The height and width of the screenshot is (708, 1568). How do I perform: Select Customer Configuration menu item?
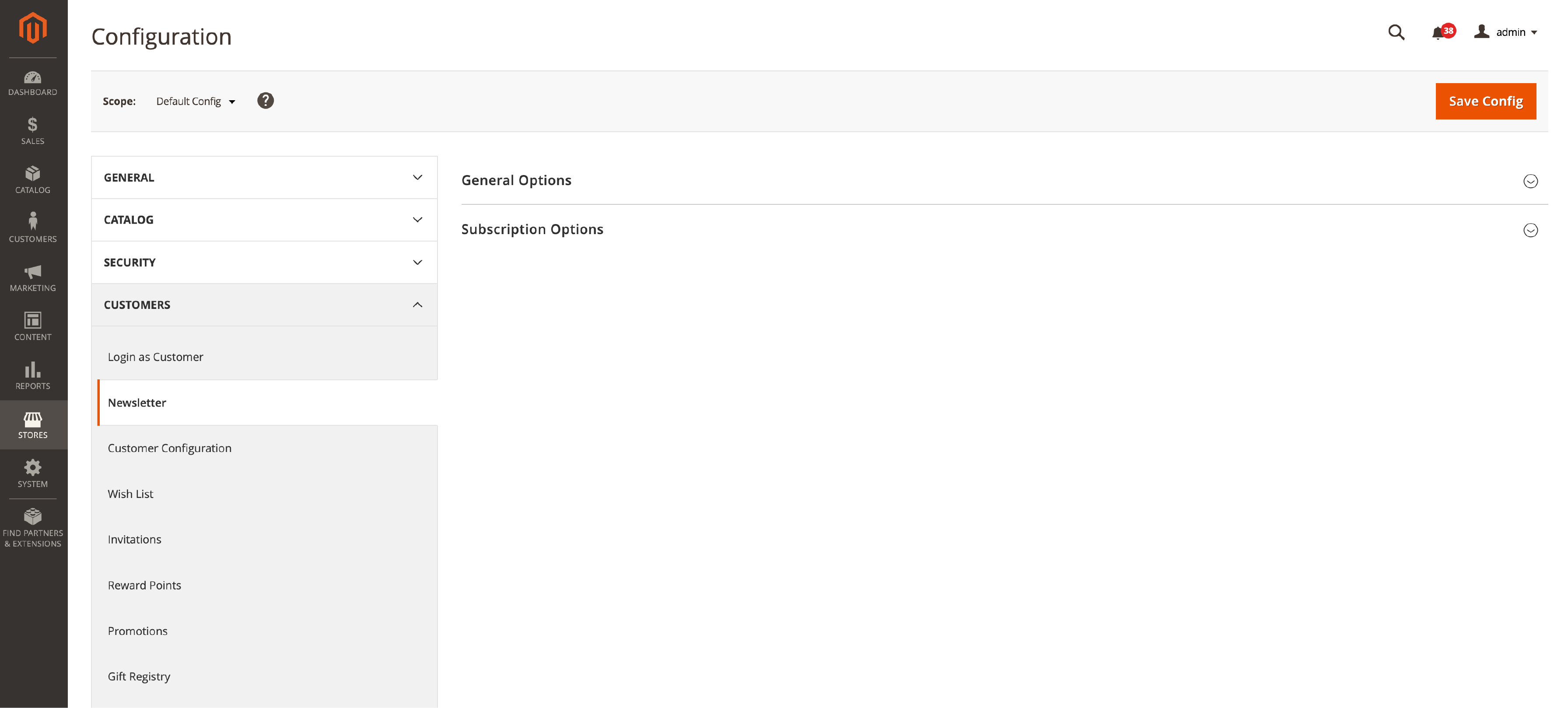point(170,448)
